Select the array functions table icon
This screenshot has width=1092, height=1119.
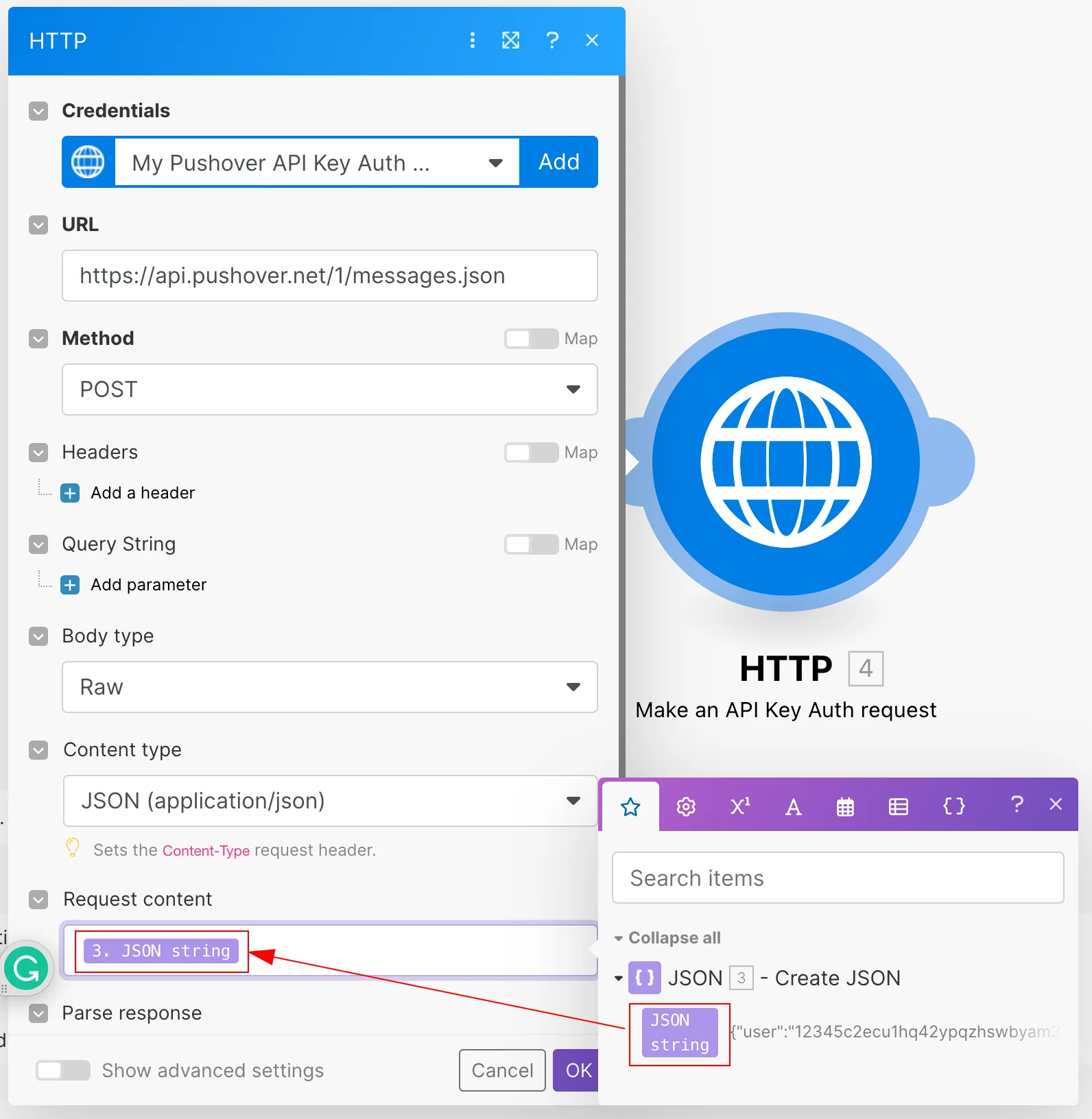tap(899, 806)
